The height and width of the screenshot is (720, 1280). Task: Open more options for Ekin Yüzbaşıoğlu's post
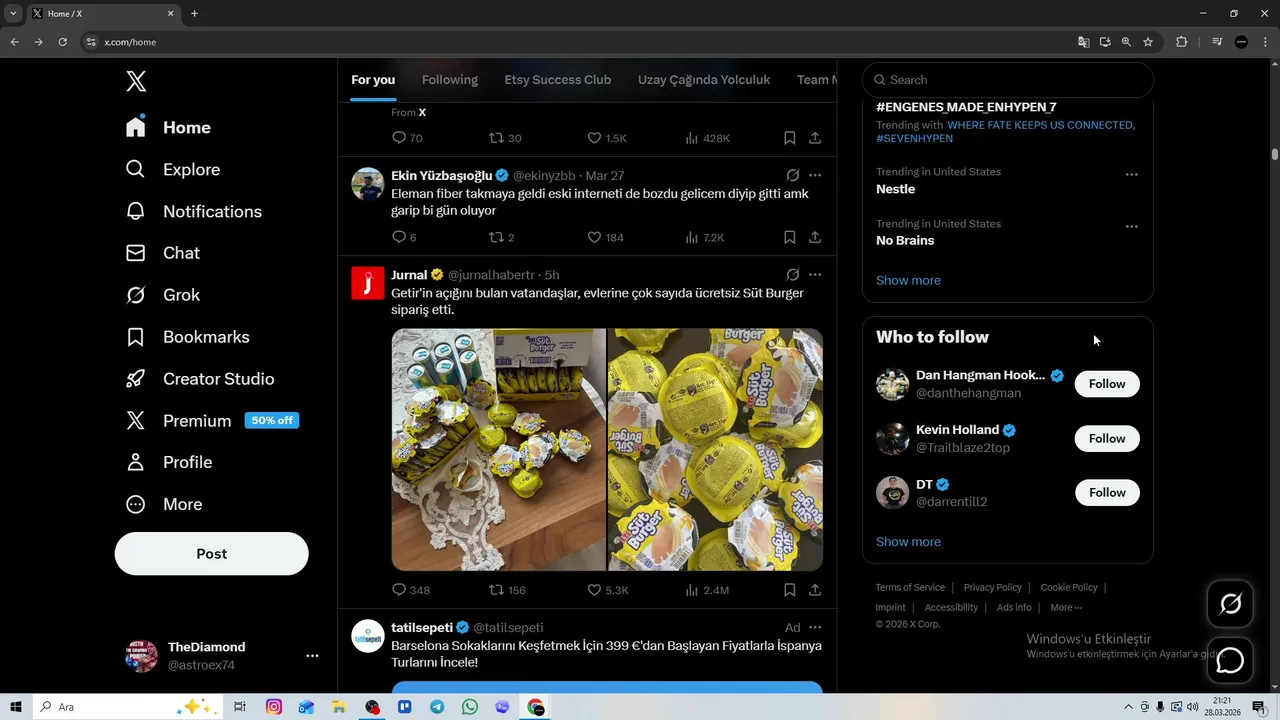tap(815, 175)
